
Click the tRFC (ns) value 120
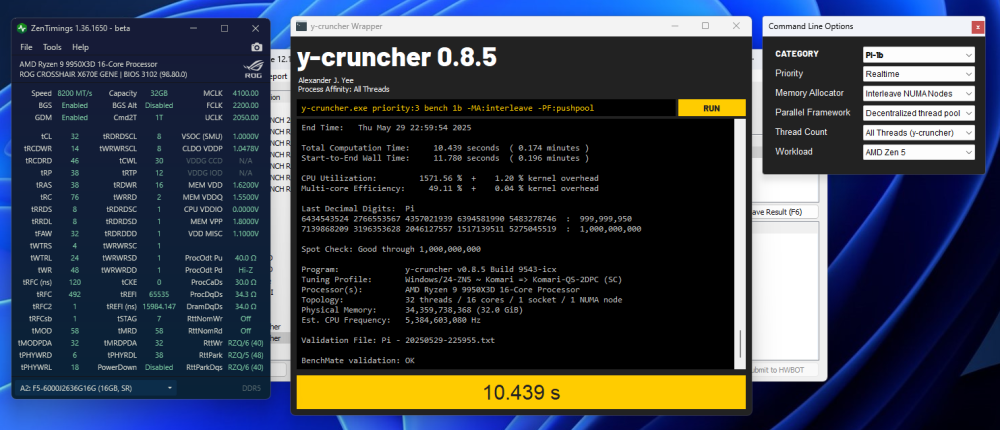click(x=75, y=282)
